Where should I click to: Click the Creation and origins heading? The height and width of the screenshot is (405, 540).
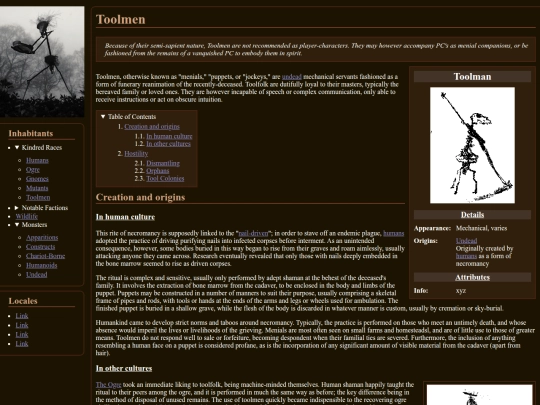coord(140,197)
